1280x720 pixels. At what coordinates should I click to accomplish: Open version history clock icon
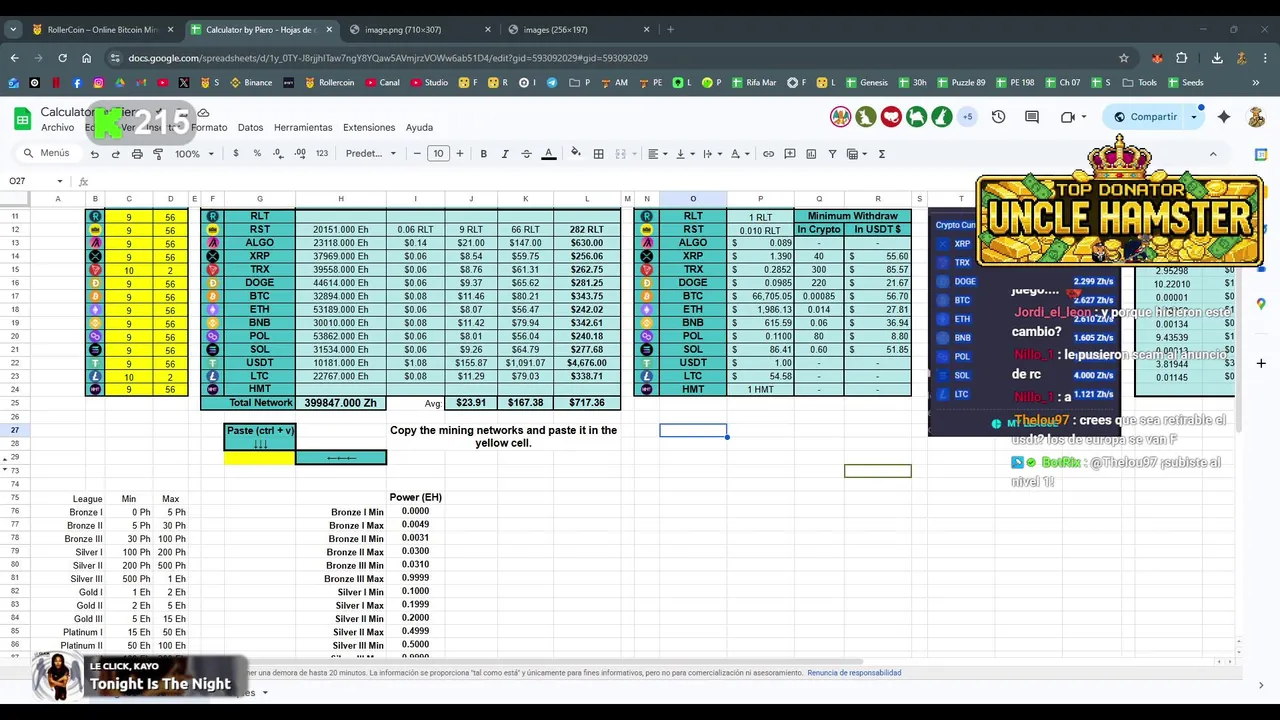coord(998,117)
